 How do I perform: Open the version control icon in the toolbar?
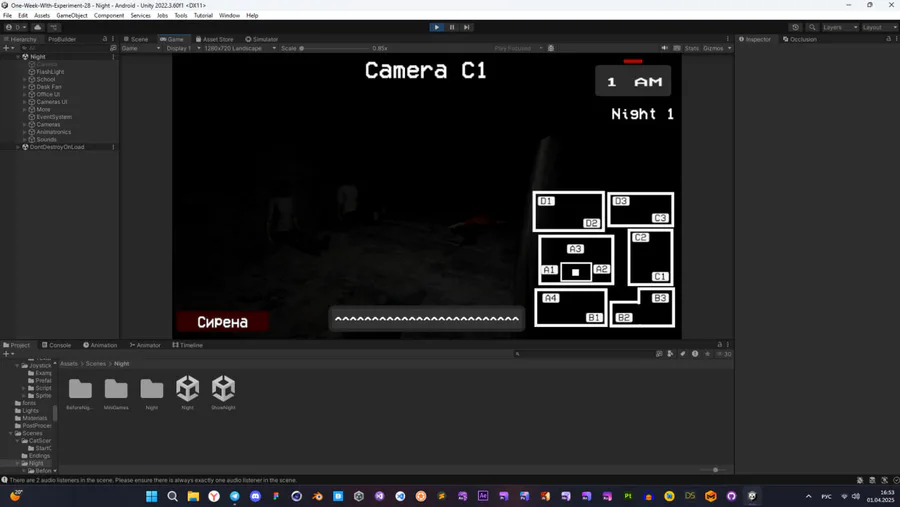coord(53,27)
